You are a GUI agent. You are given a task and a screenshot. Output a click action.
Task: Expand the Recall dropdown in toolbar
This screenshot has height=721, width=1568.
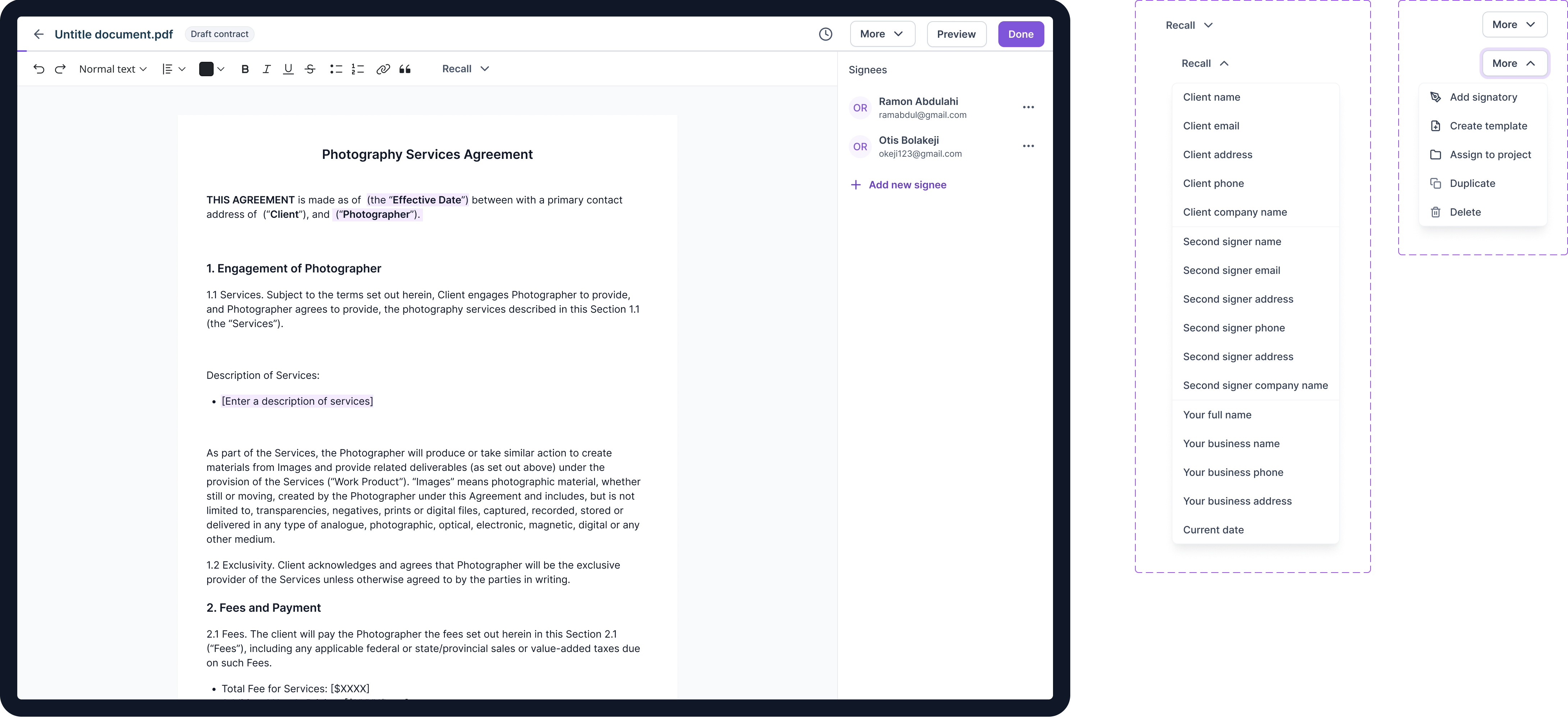point(465,69)
